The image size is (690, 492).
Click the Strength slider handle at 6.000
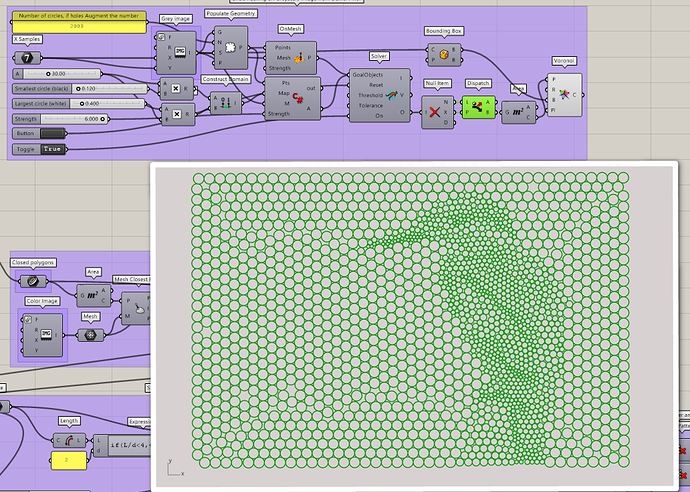103,119
